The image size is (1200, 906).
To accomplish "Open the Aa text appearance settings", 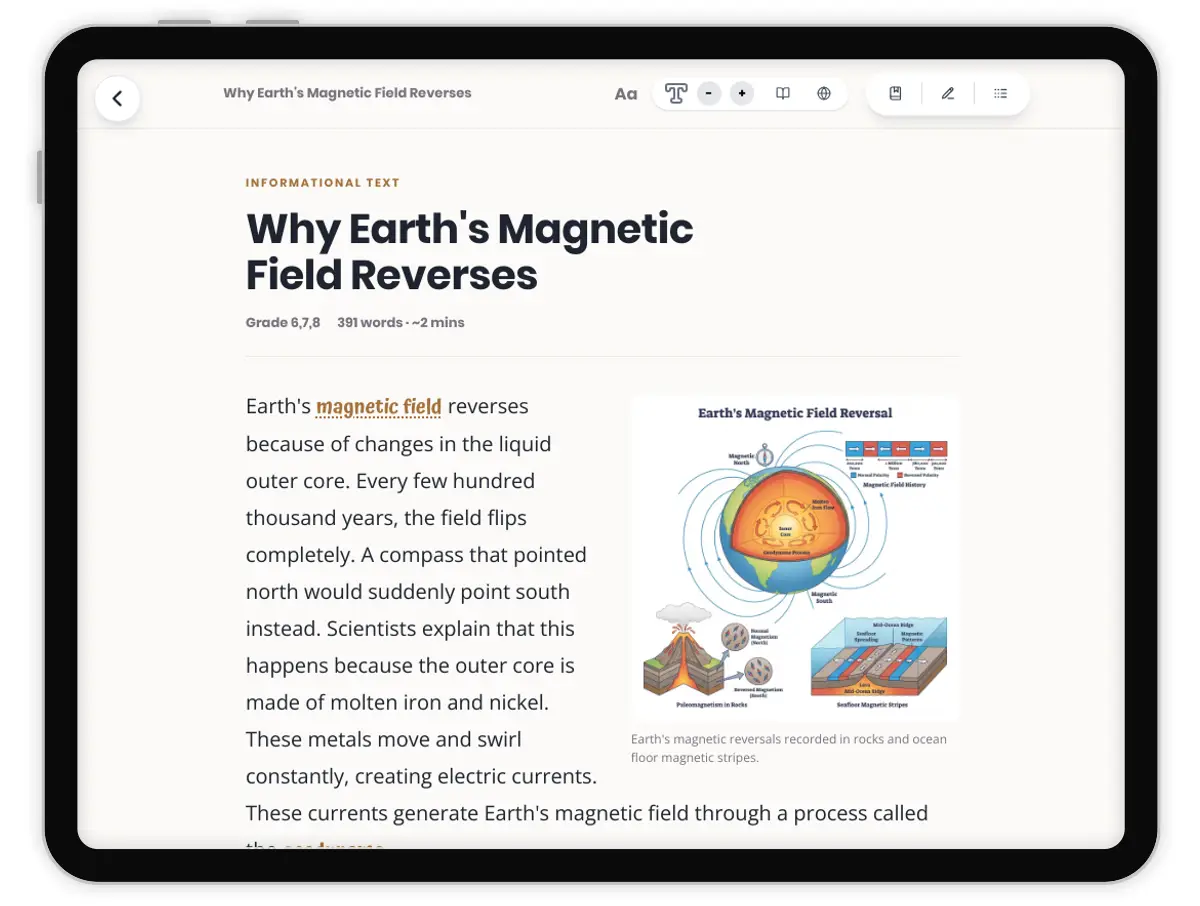I will (626, 94).
